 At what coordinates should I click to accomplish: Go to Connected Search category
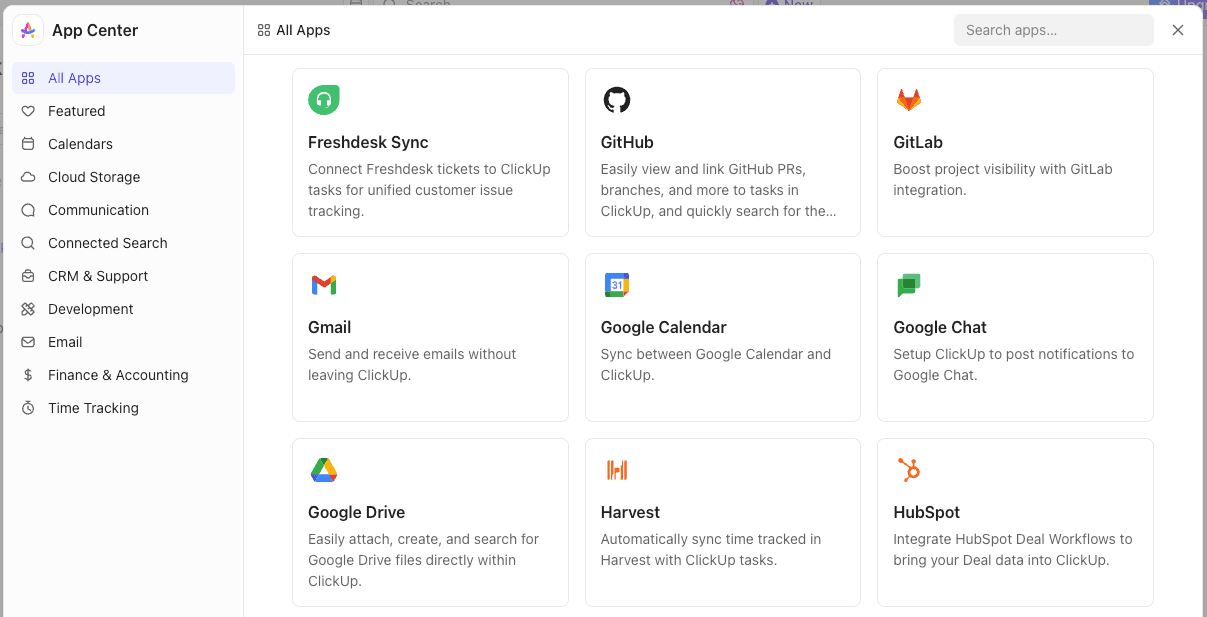124,243
